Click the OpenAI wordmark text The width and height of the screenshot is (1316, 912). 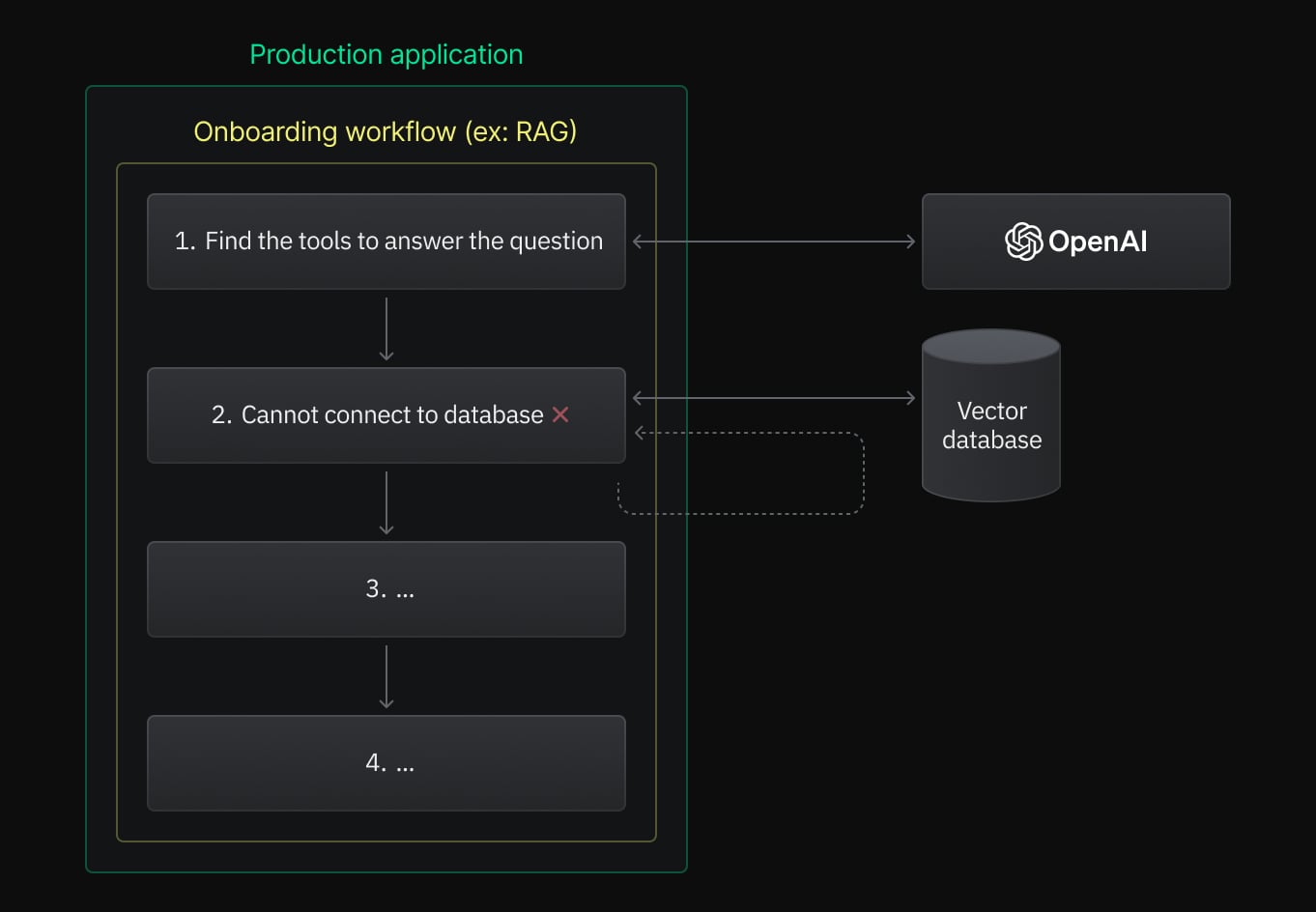[1098, 242]
